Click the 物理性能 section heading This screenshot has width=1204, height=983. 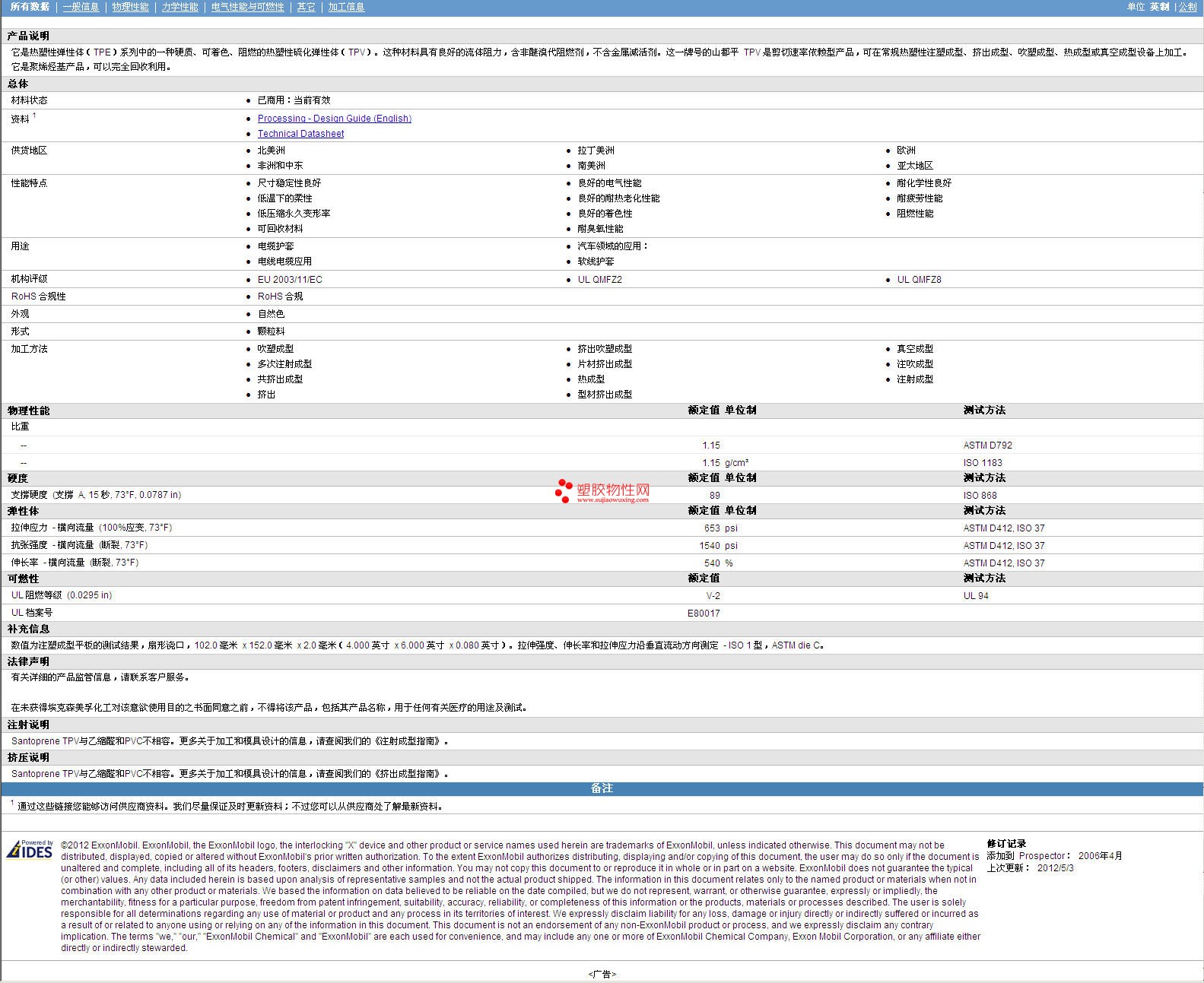tap(28, 411)
